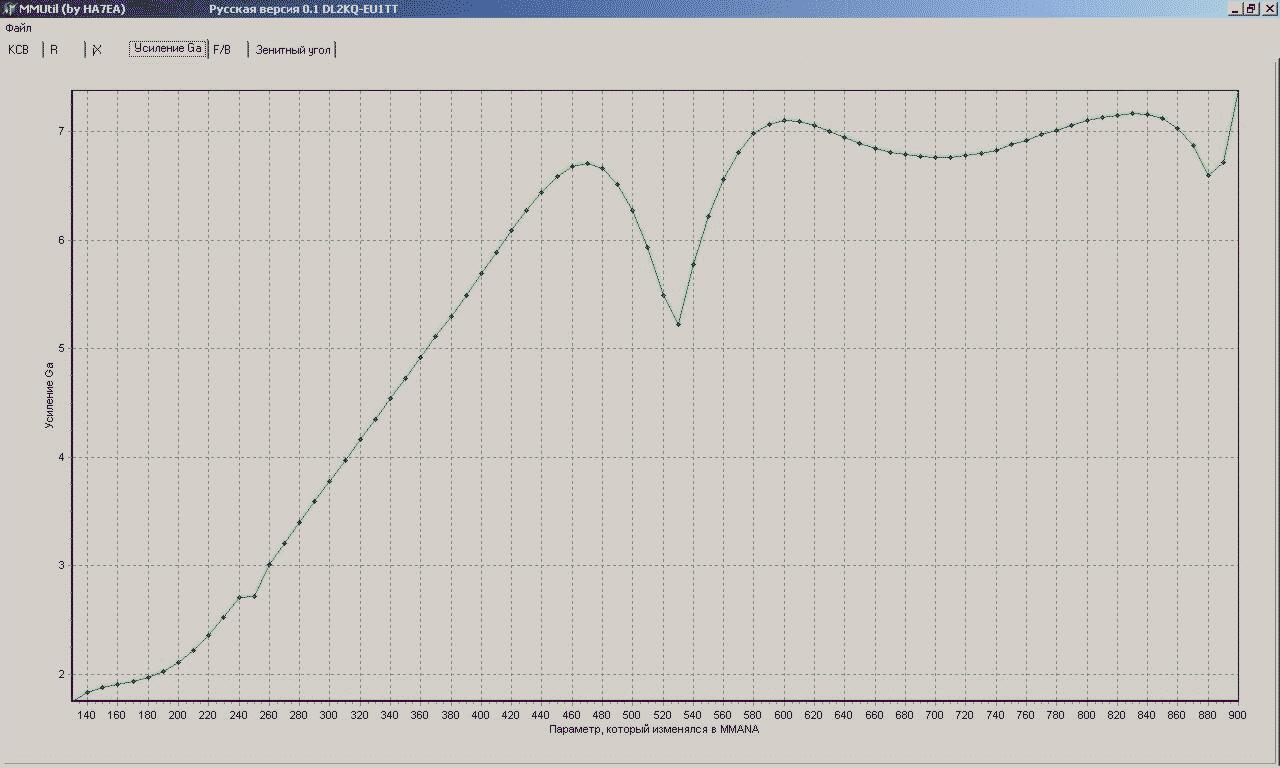
Task: Click the Усиление Ga tab
Action: click(x=168, y=48)
